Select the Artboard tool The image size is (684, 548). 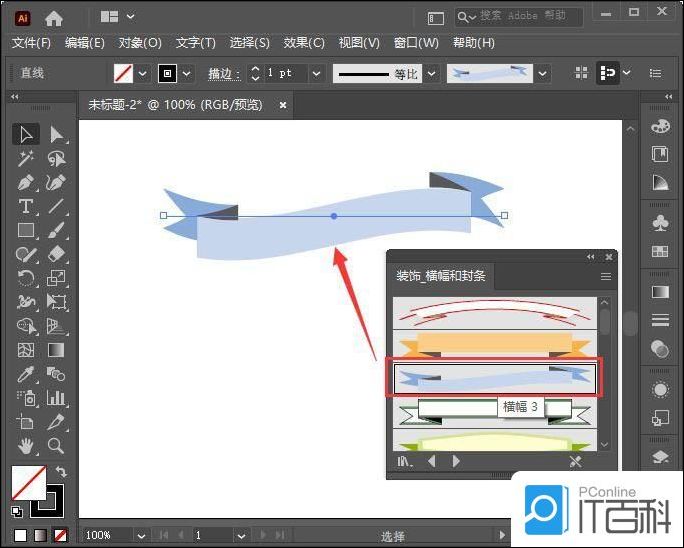click(x=26, y=421)
